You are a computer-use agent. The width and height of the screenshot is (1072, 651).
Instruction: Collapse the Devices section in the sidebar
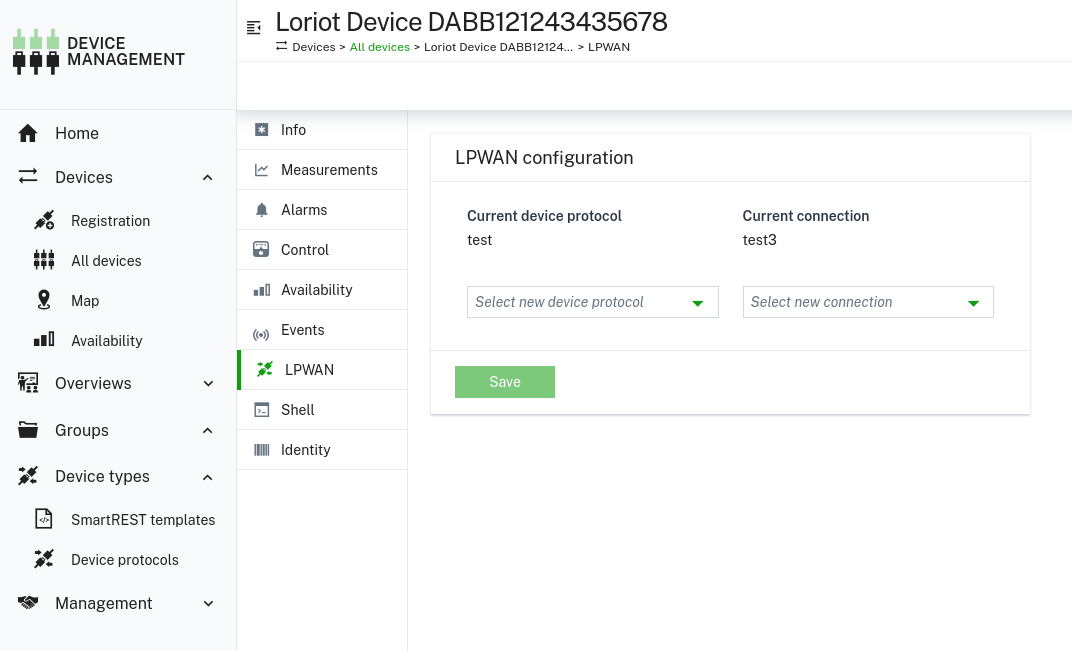[x=208, y=177]
